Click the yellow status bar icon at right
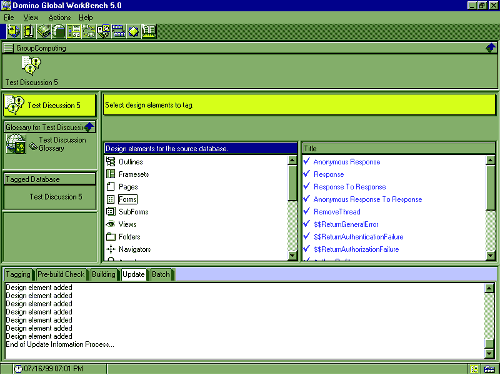This screenshot has width=500, height=375. tap(474, 369)
